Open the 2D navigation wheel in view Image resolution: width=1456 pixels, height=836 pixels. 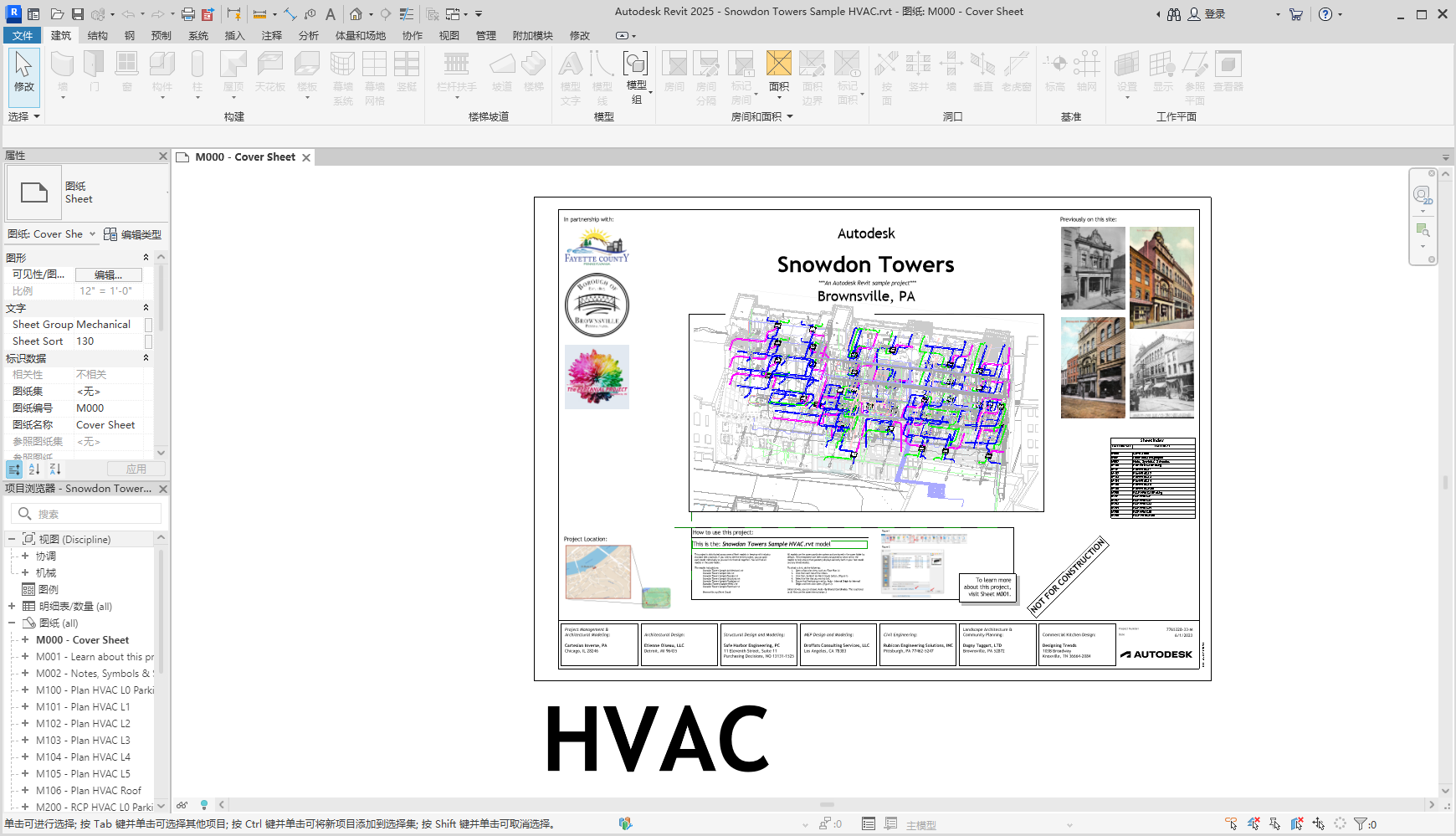click(x=1423, y=195)
